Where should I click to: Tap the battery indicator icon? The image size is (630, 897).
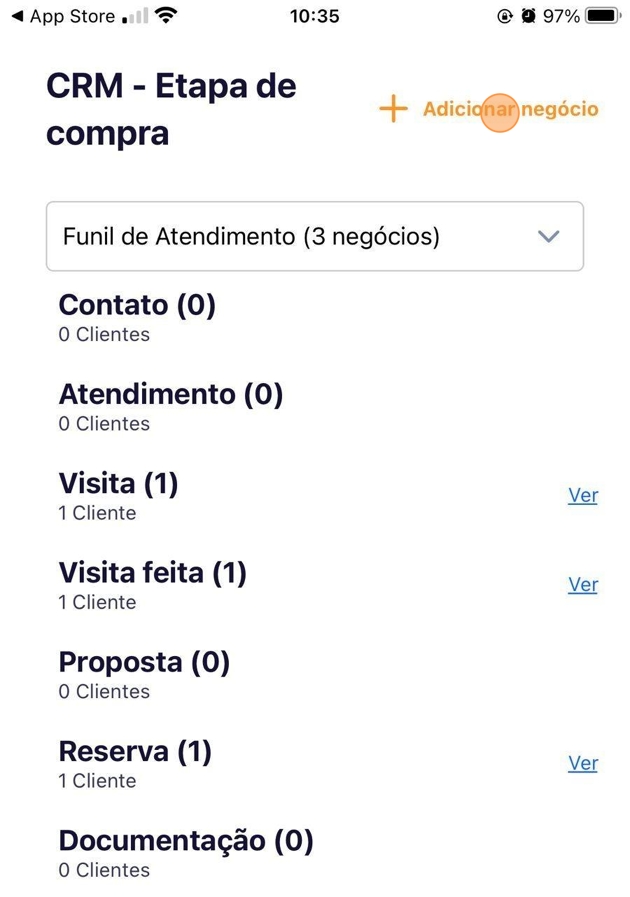(603, 17)
